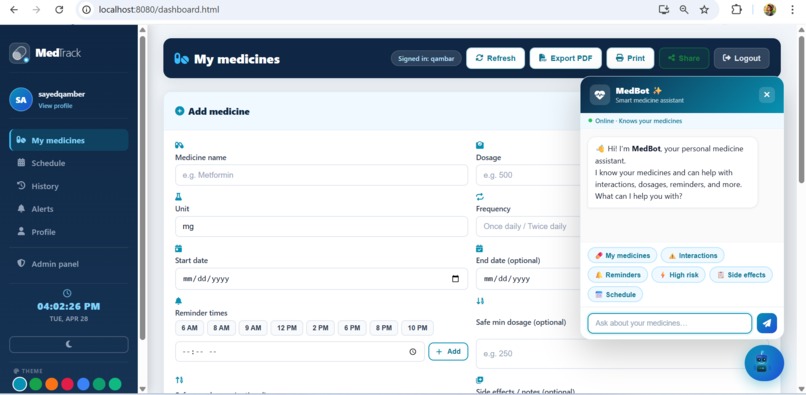The width and height of the screenshot is (806, 395).
Task: Click the High risk quick chip
Action: click(x=679, y=275)
